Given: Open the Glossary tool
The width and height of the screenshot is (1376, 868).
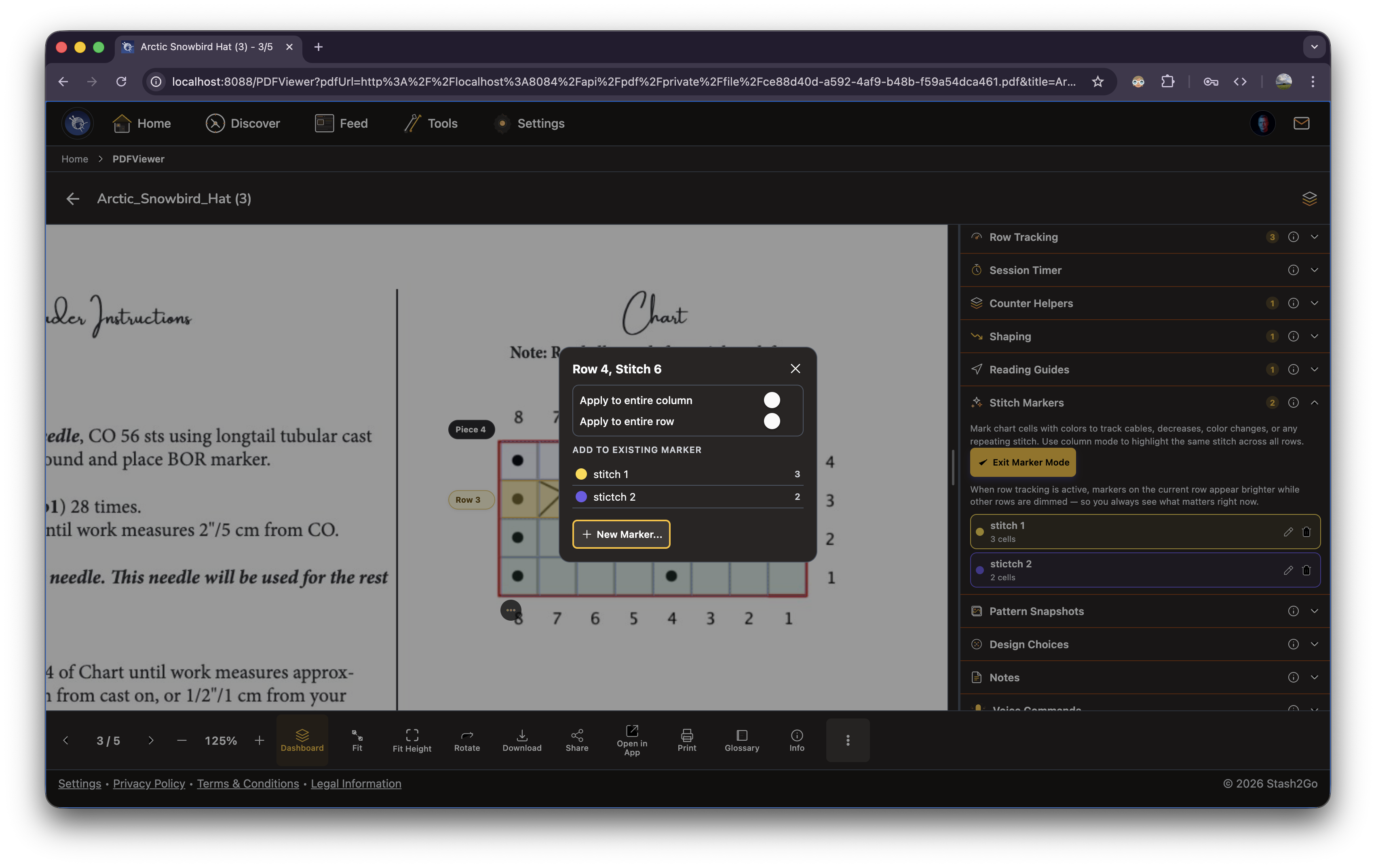Looking at the screenshot, I should pos(742,740).
